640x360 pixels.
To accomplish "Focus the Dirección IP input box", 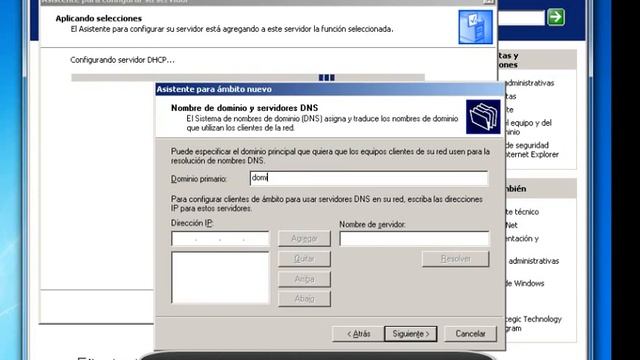I will [220, 239].
